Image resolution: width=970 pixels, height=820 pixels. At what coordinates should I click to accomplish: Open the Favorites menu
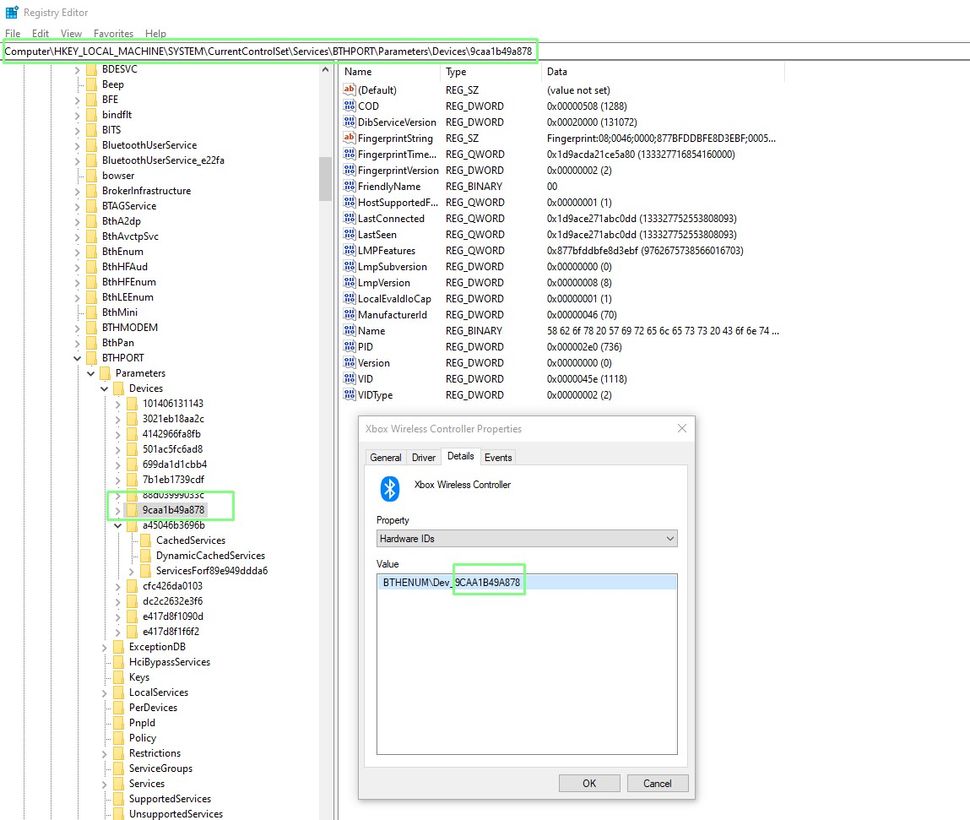pos(113,33)
